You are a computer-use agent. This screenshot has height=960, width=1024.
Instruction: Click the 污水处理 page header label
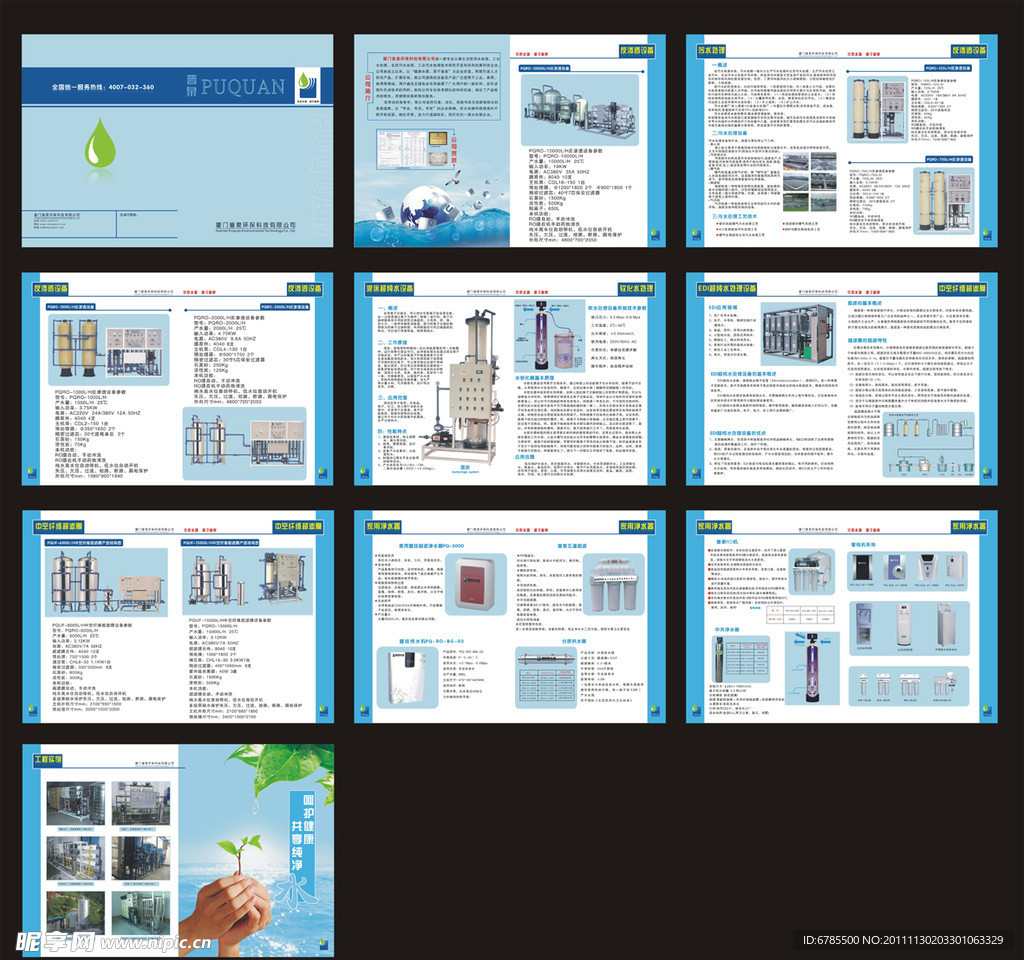[708, 47]
